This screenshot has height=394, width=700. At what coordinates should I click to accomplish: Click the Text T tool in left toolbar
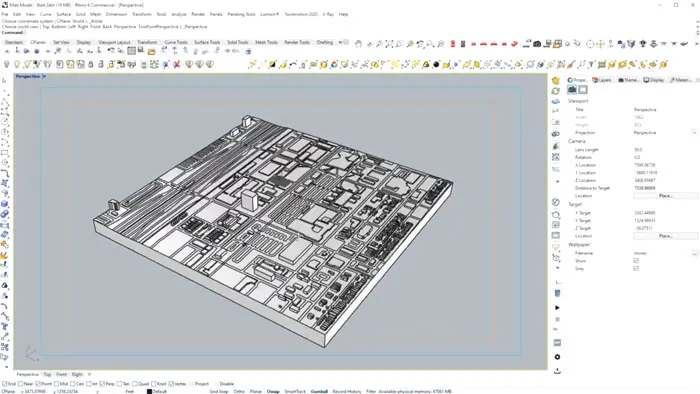click(x=4, y=327)
